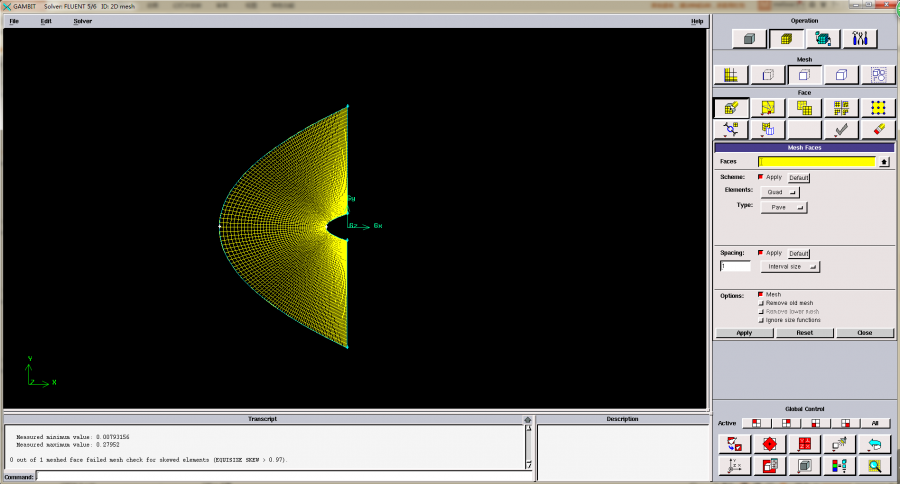Click the Reset button in Mesh Faces
The height and width of the screenshot is (484, 900).
(805, 332)
